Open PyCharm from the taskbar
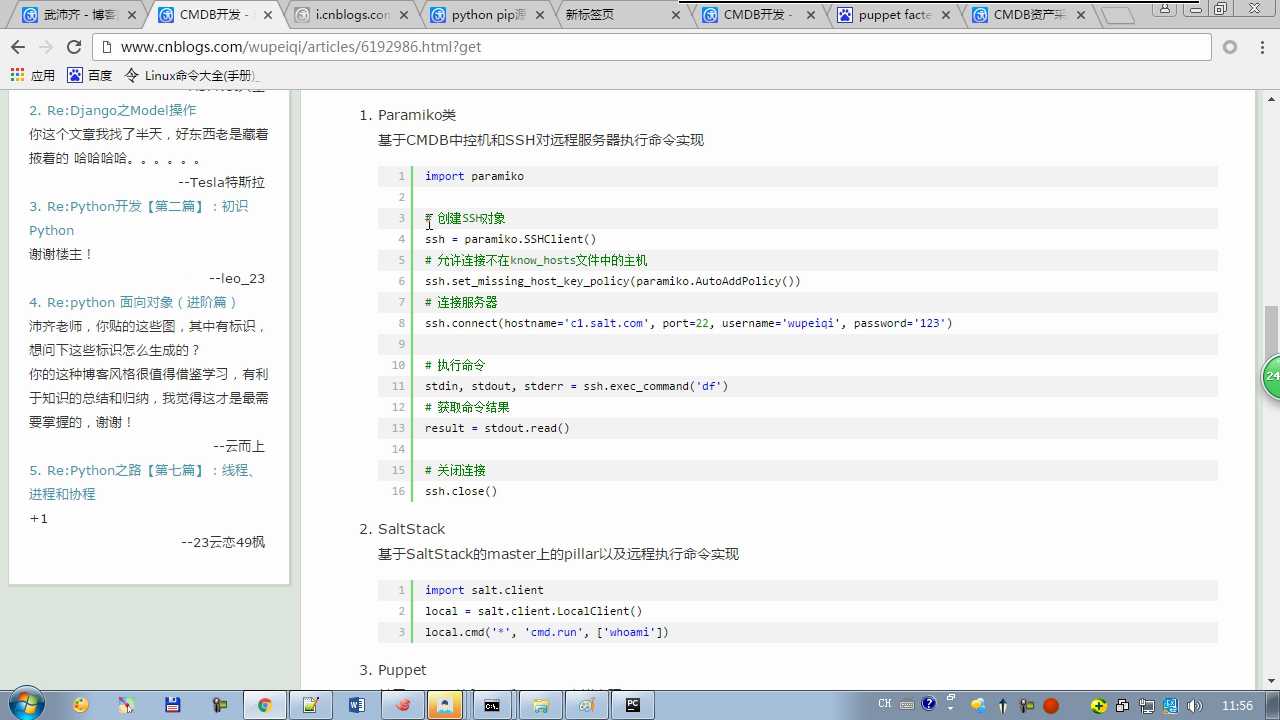Viewport: 1280px width, 720px height. coord(633,705)
